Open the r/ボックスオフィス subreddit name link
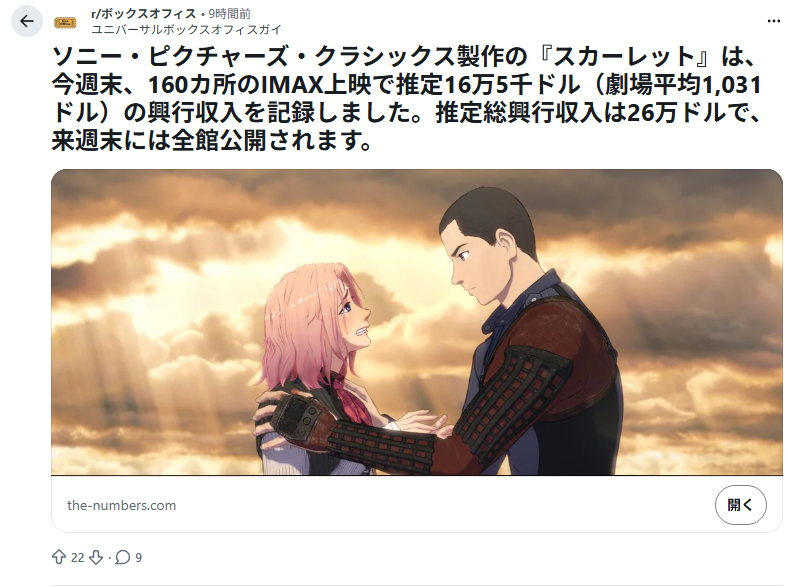This screenshot has height=587, width=789. tap(143, 14)
